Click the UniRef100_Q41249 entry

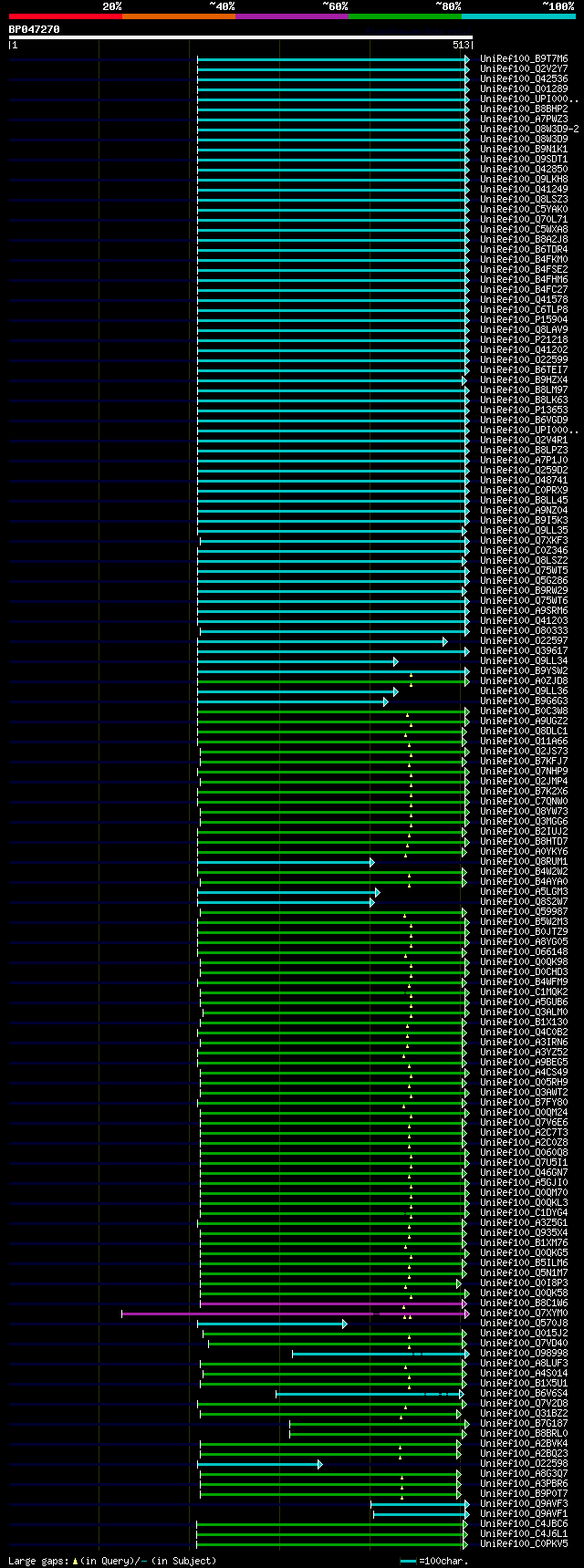pos(524,190)
